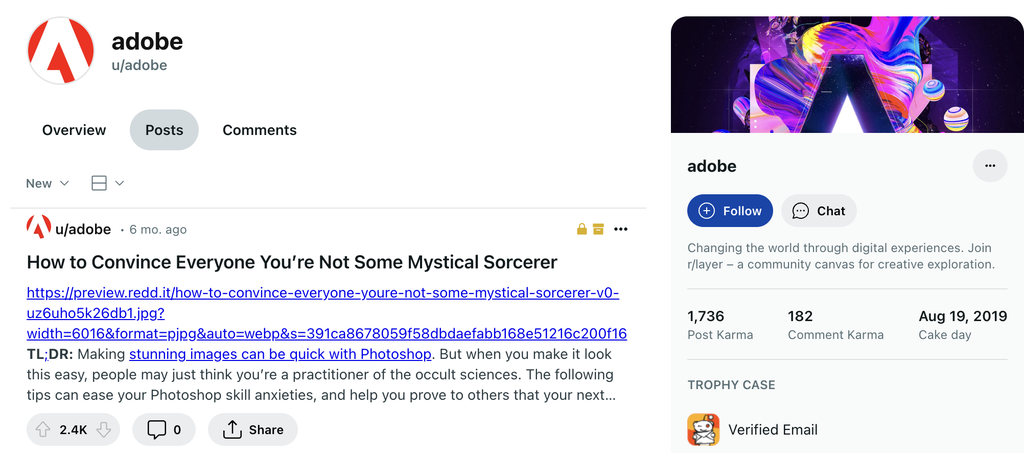The width and height of the screenshot is (1024, 453).
Task: Click the gold archive icon on the post
Action: tap(598, 230)
